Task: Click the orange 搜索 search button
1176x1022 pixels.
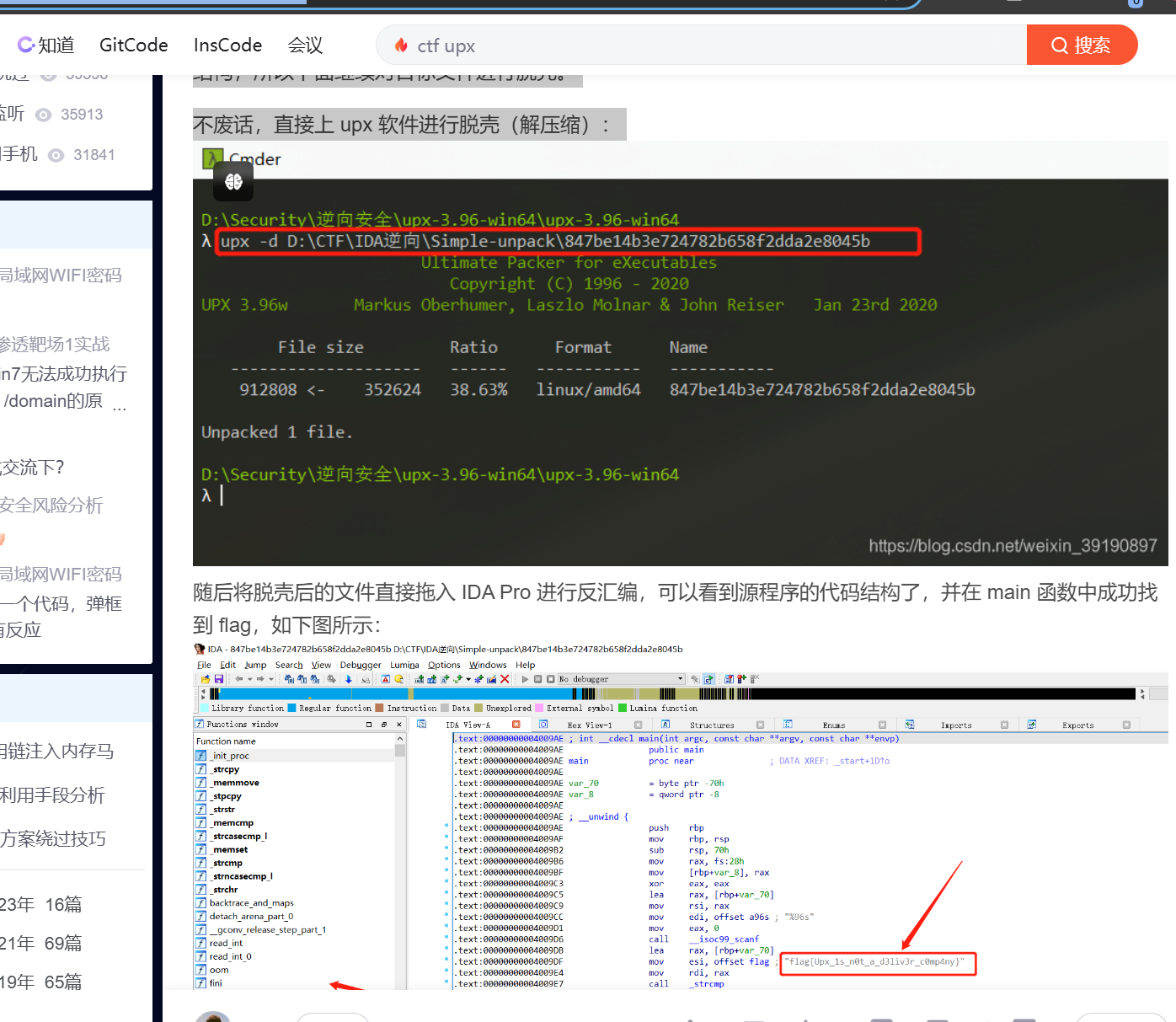Action: 1082,45
